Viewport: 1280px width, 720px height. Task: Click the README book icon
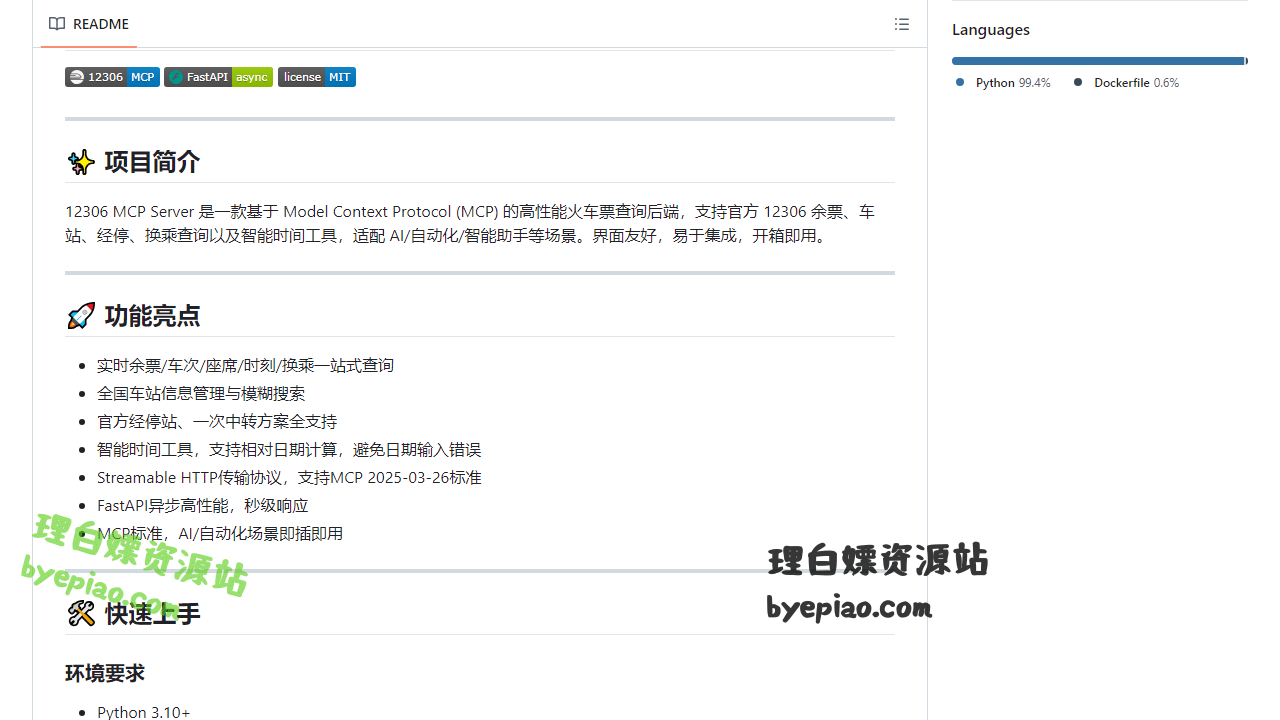point(57,24)
